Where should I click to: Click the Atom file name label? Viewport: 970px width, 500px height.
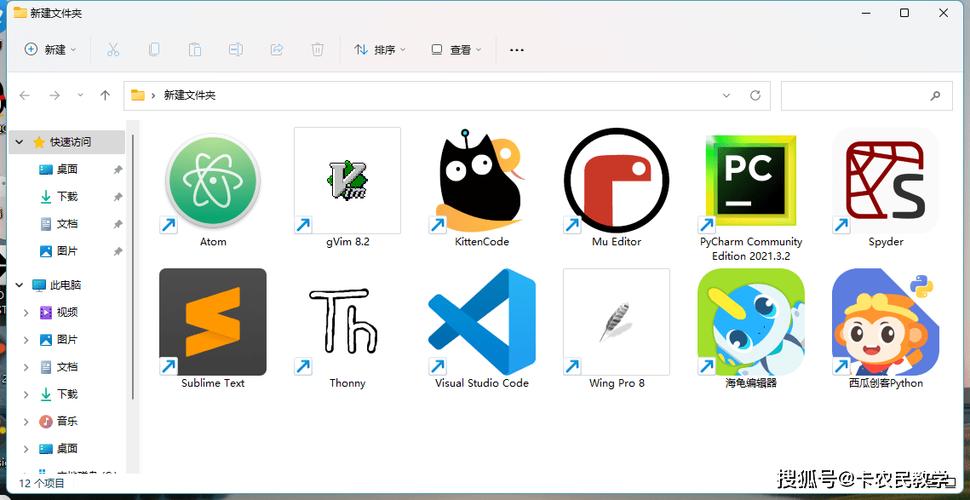click(213, 242)
